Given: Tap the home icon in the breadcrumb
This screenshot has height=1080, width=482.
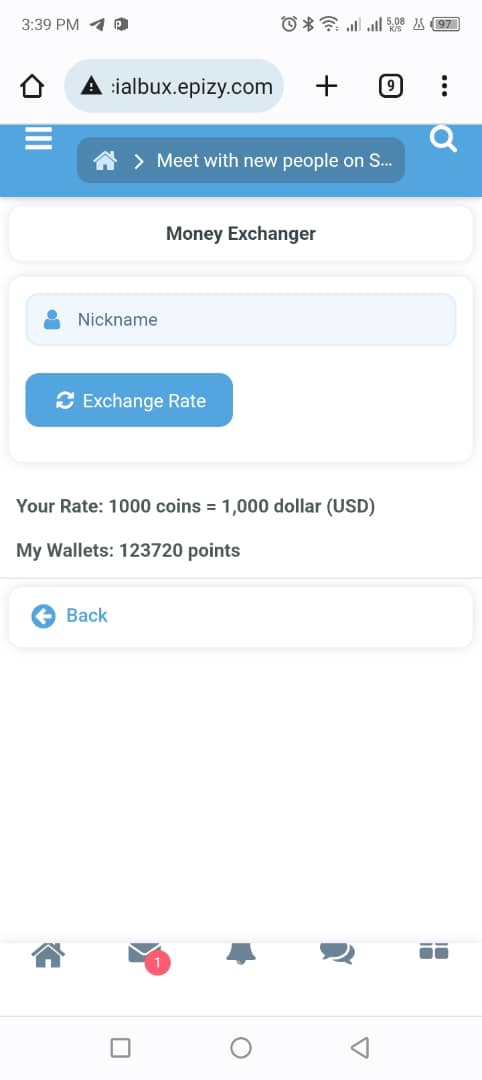Looking at the screenshot, I should 105,161.
